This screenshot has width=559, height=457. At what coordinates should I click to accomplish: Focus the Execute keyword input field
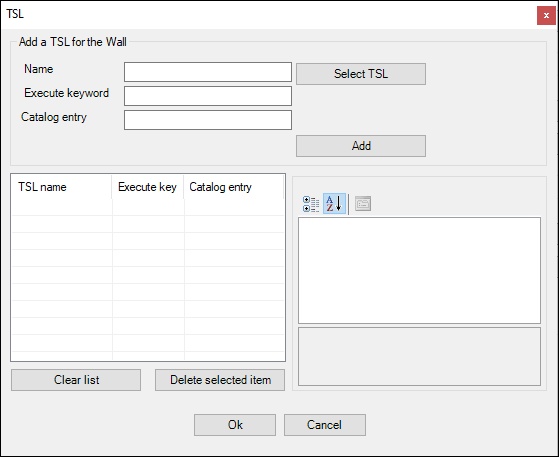(x=208, y=96)
